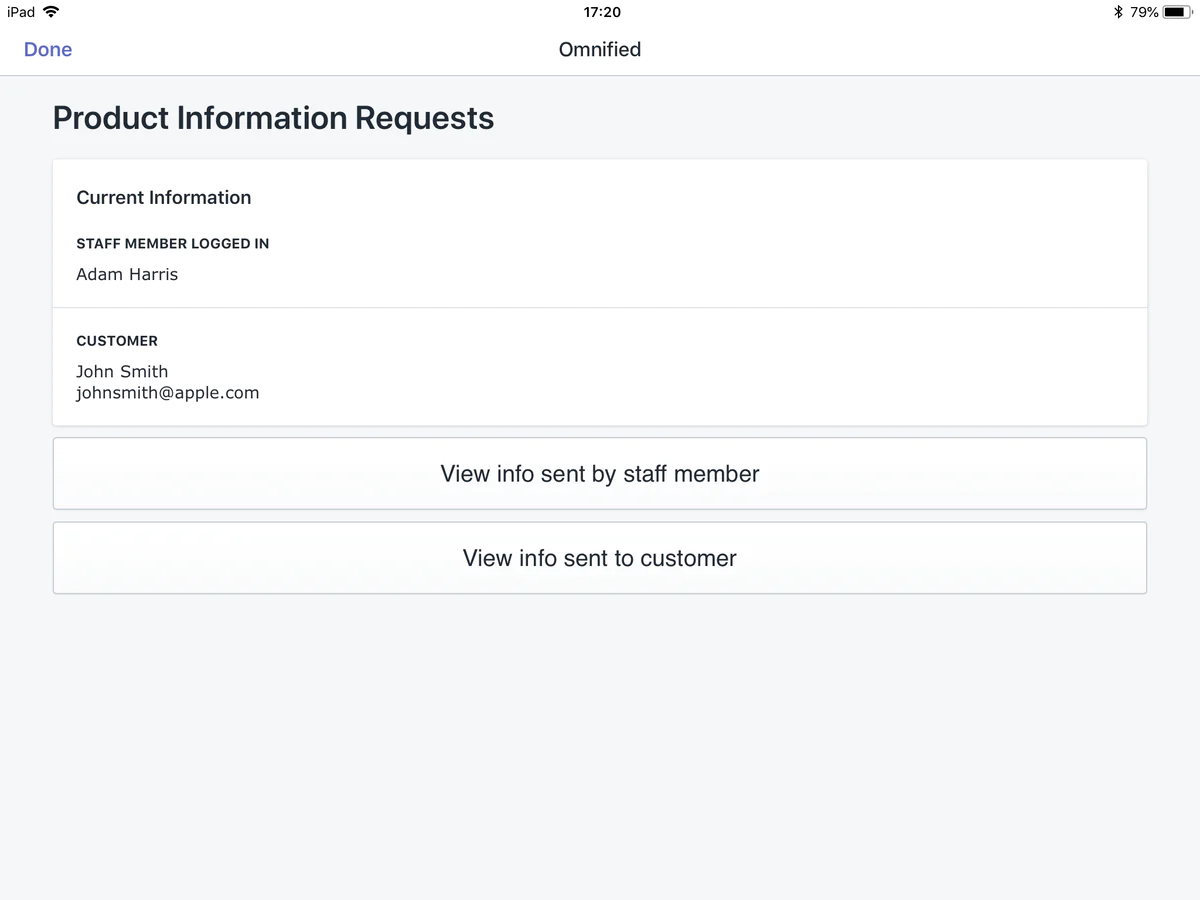This screenshot has width=1200, height=900.
Task: Tap the battery indicator icon
Action: pyautogui.click(x=1178, y=12)
